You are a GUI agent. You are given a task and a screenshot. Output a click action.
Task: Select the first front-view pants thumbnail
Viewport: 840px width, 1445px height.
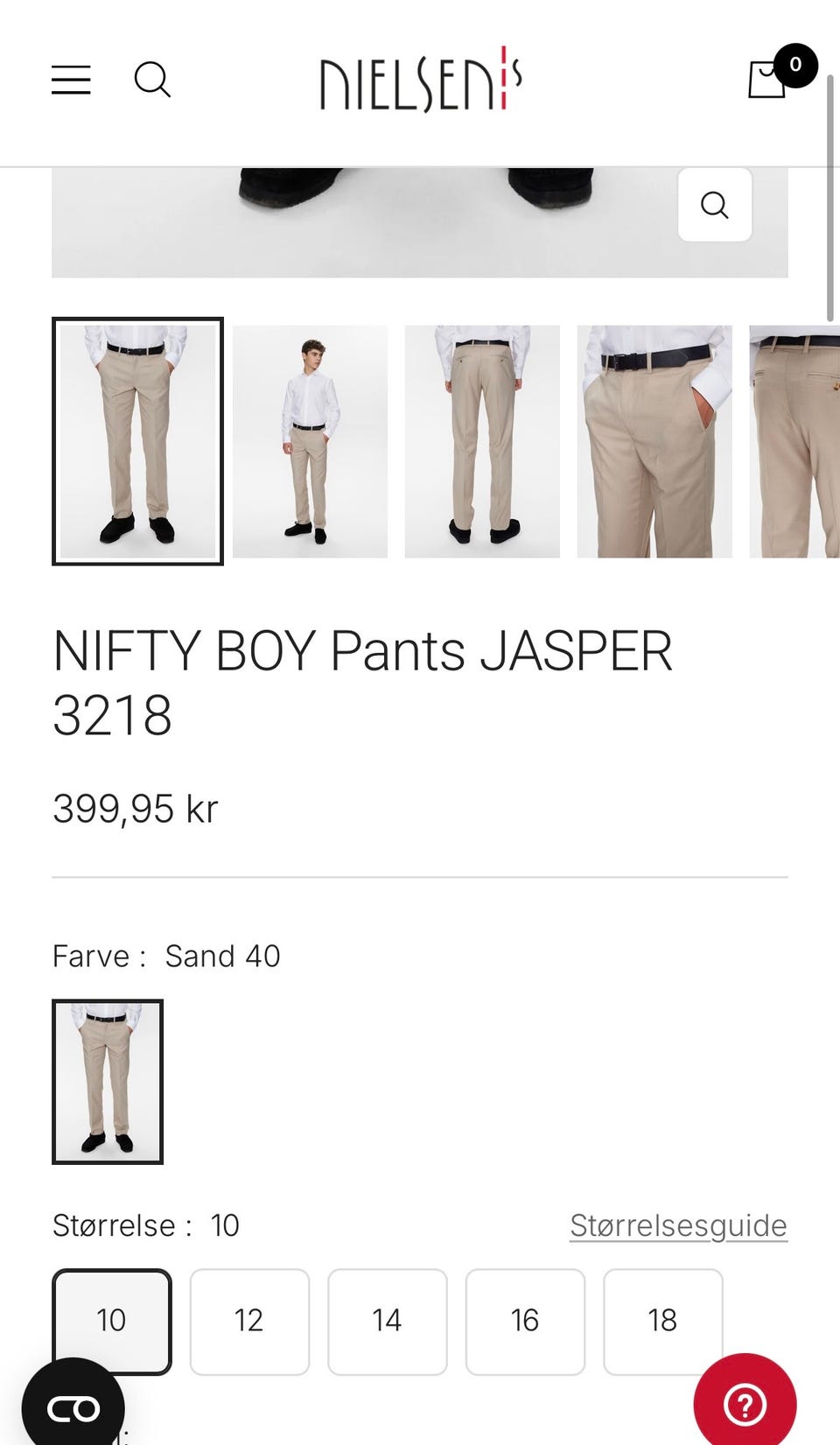(x=137, y=441)
